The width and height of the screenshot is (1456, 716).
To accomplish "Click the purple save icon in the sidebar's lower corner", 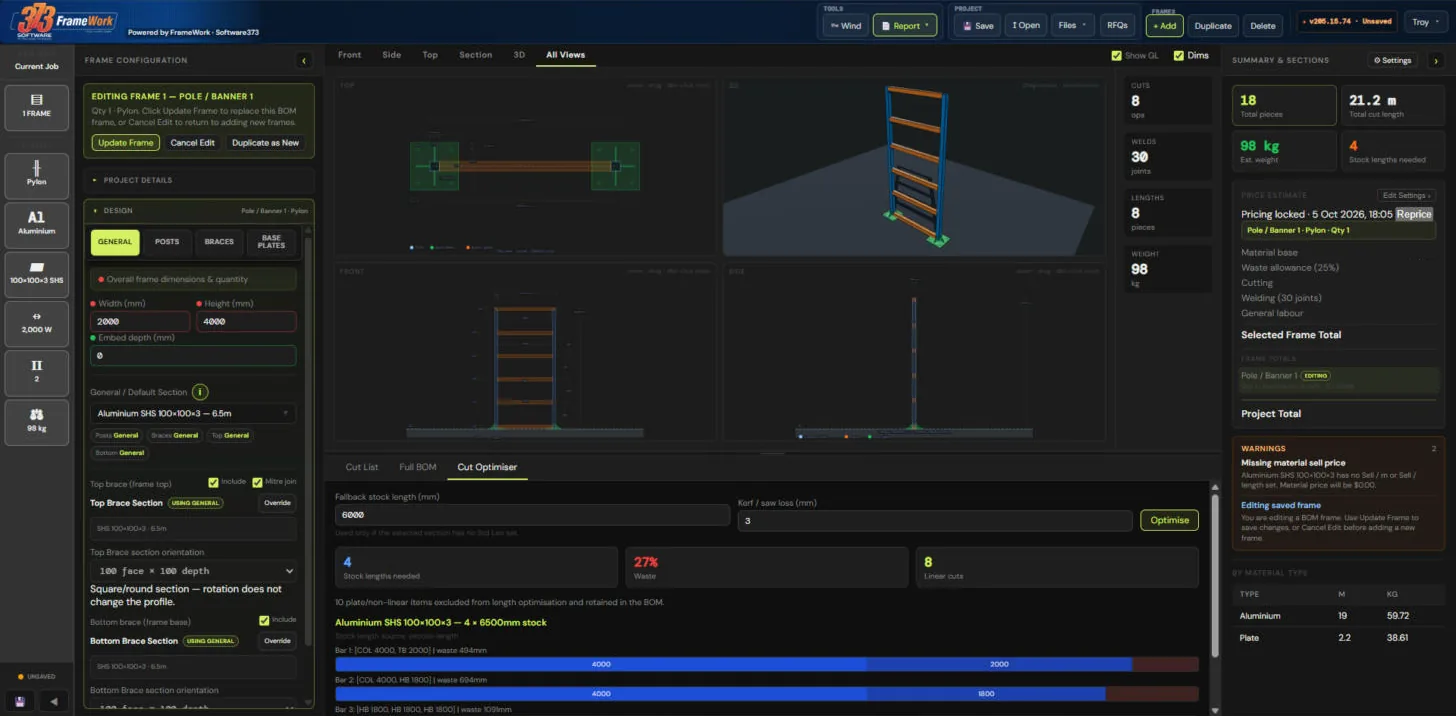I will click(20, 701).
